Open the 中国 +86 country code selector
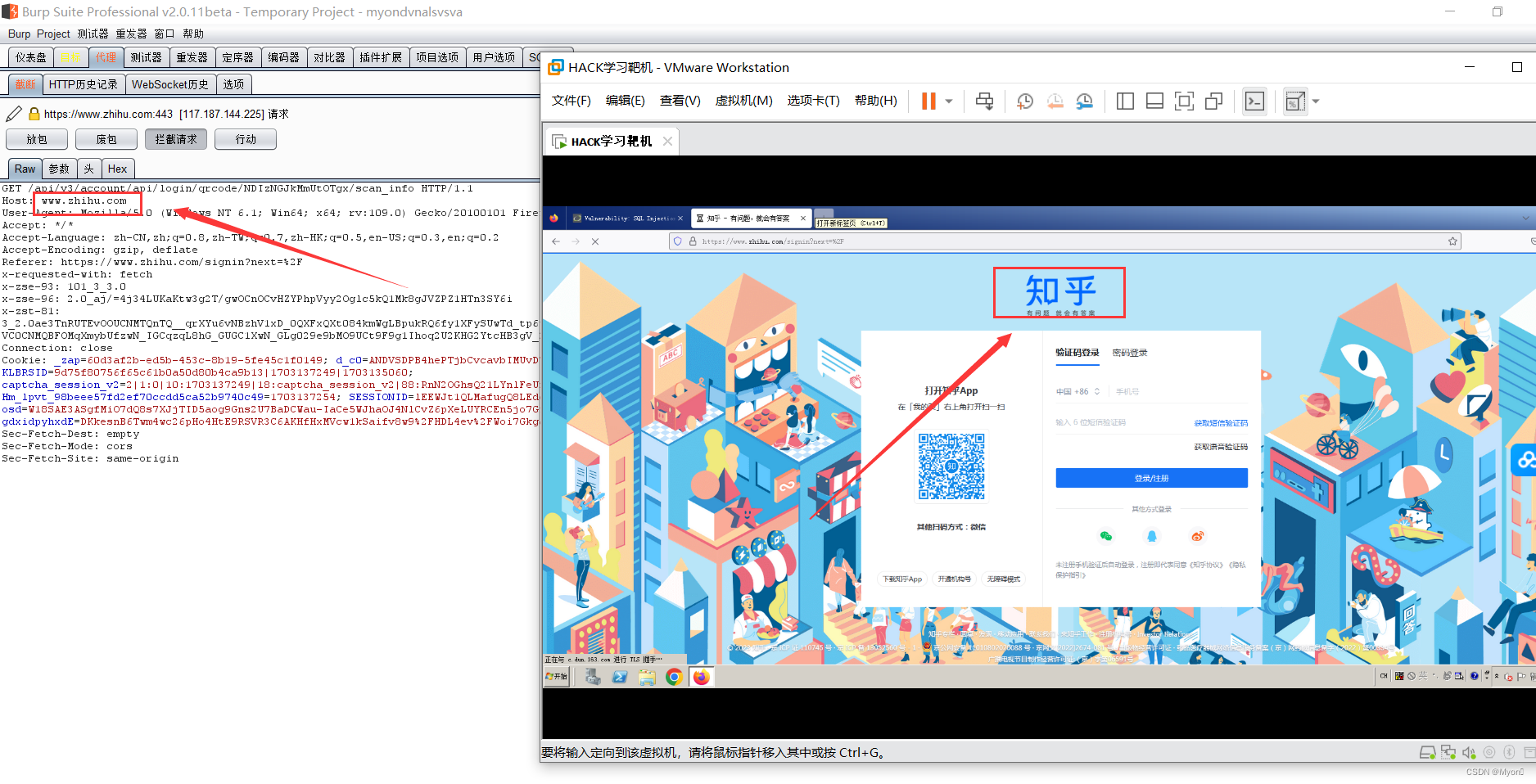The image size is (1536, 784). (x=1077, y=391)
